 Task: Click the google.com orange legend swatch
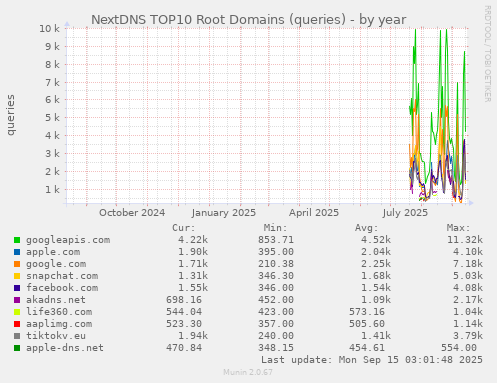click(x=17, y=264)
